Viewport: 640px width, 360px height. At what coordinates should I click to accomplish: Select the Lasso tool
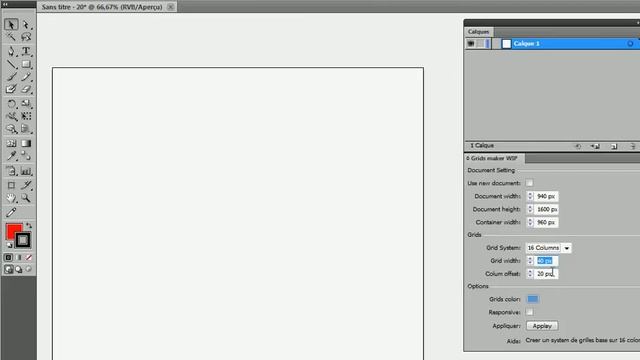[x=26, y=37]
